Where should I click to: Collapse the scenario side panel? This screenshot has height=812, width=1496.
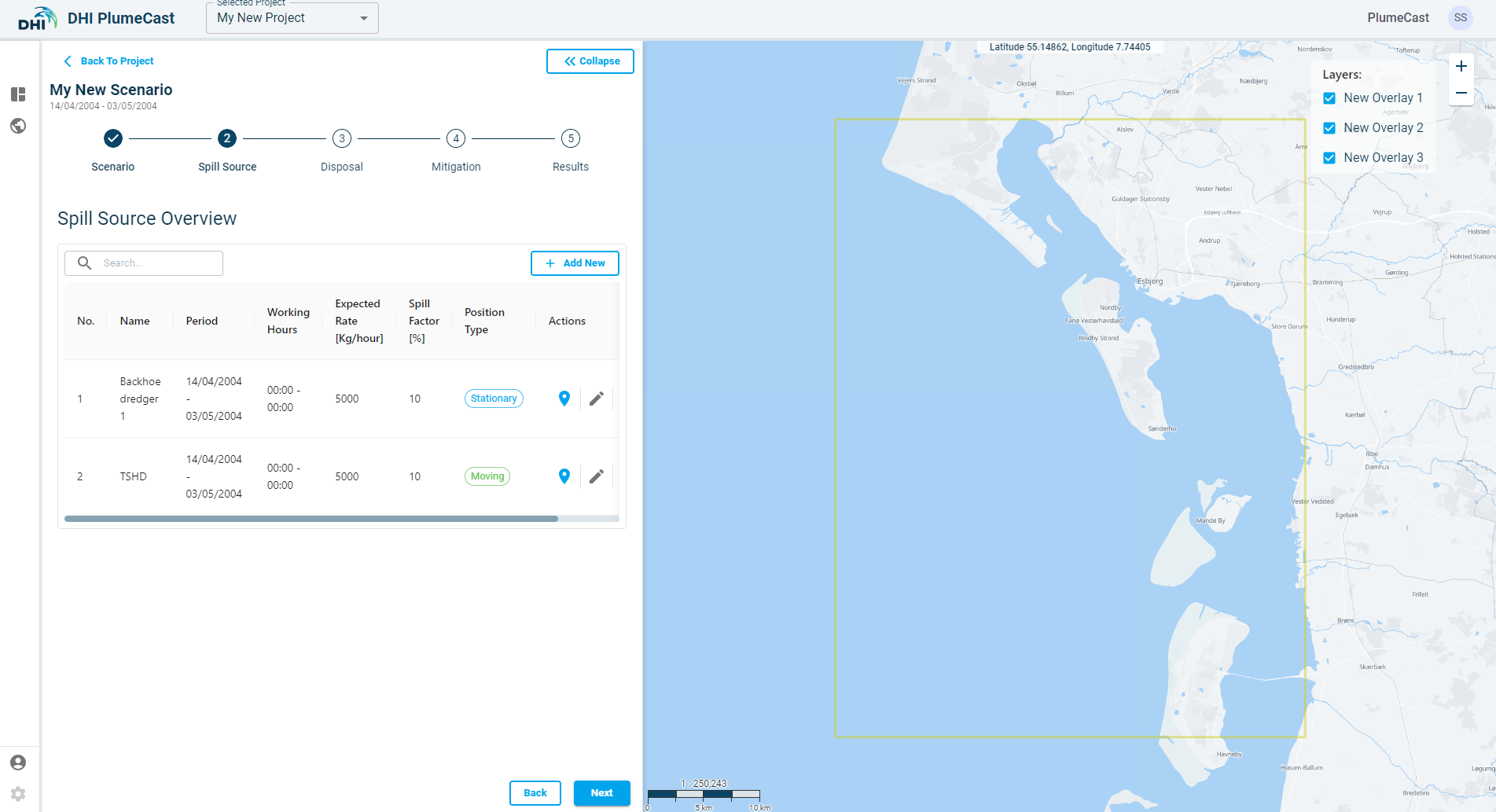pyautogui.click(x=590, y=61)
